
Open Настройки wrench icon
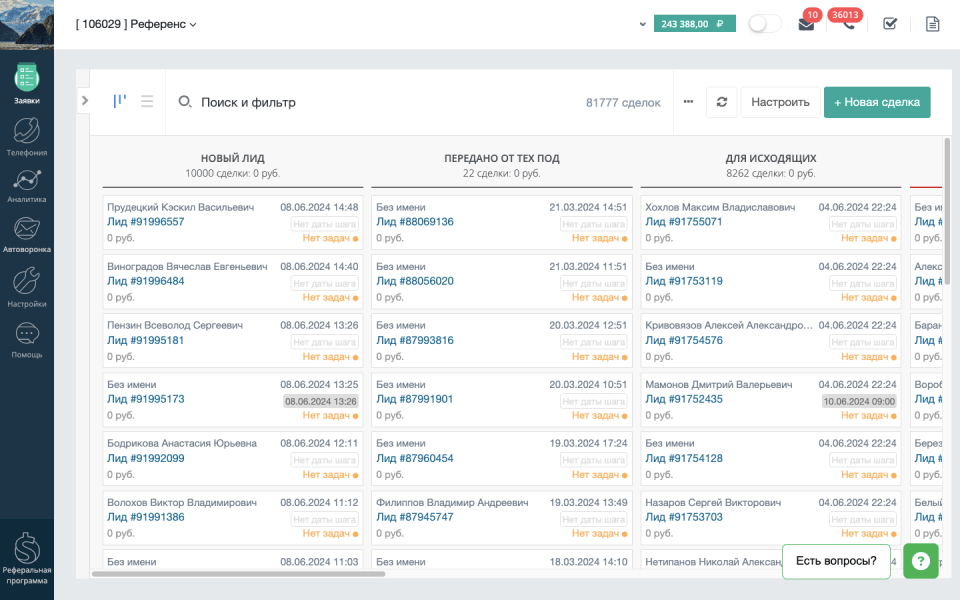click(x=27, y=286)
